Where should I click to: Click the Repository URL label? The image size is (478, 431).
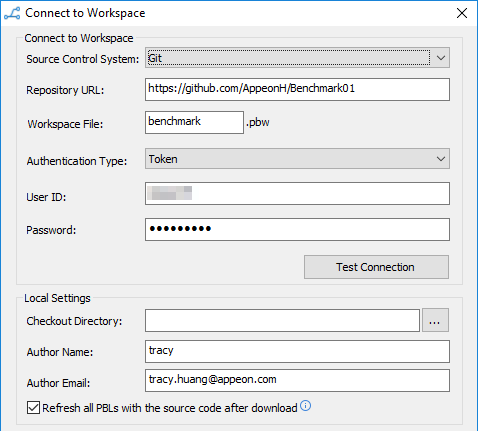(65, 90)
